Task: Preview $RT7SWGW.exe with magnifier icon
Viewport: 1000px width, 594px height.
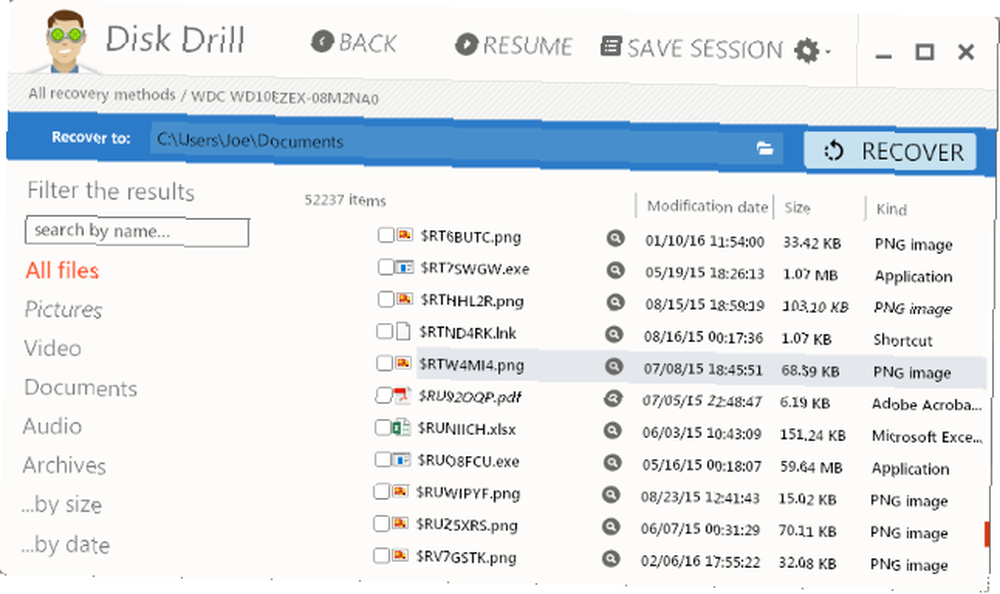Action: click(x=615, y=271)
